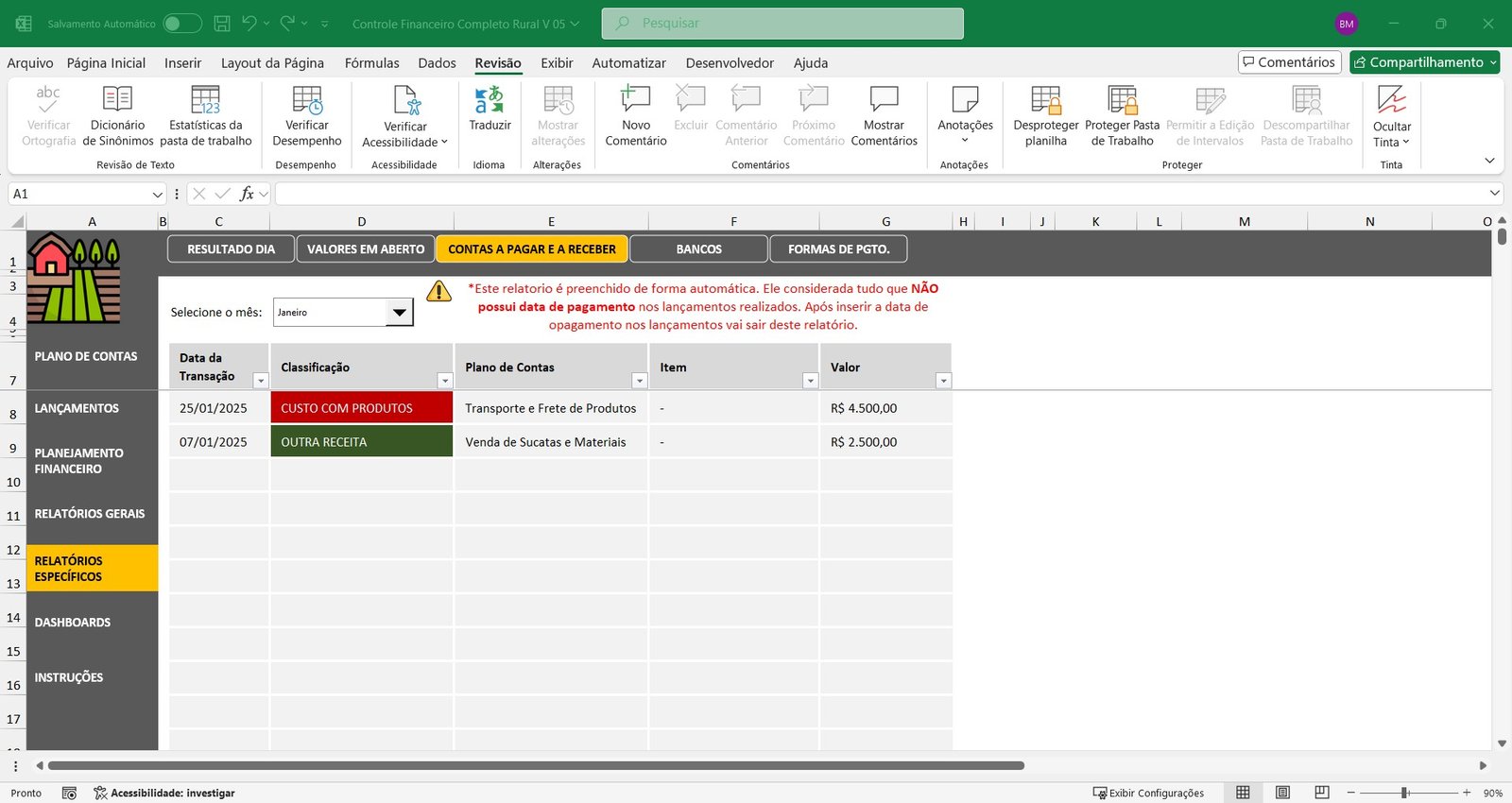Click the Pesquisar search box
Image resolution: width=1512 pixels, height=803 pixels.
coord(782,24)
